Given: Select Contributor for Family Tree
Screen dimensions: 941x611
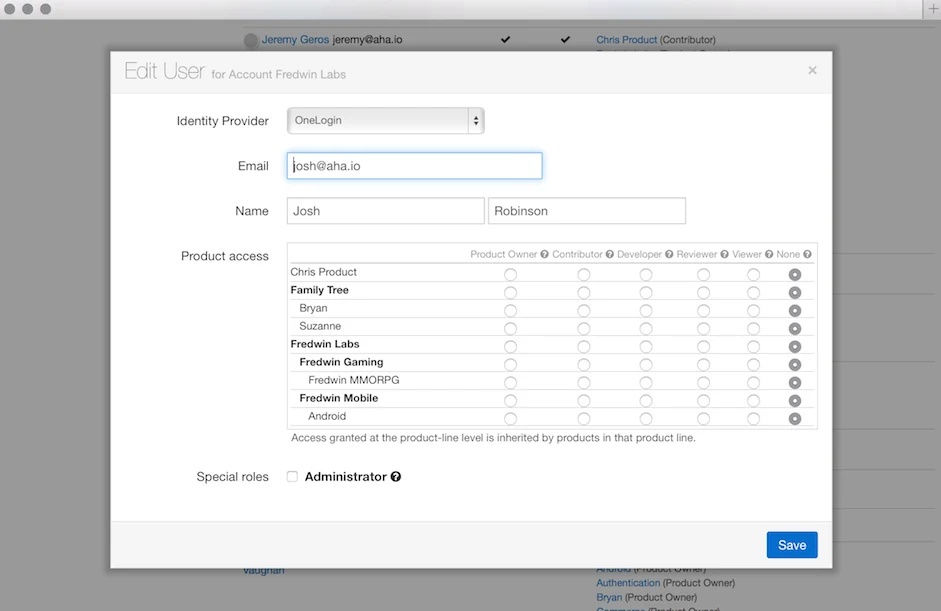Looking at the screenshot, I should pyautogui.click(x=583, y=292).
